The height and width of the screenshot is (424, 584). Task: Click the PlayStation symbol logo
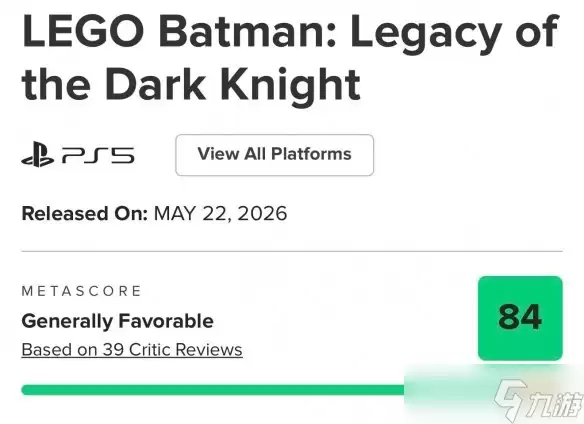[38, 154]
